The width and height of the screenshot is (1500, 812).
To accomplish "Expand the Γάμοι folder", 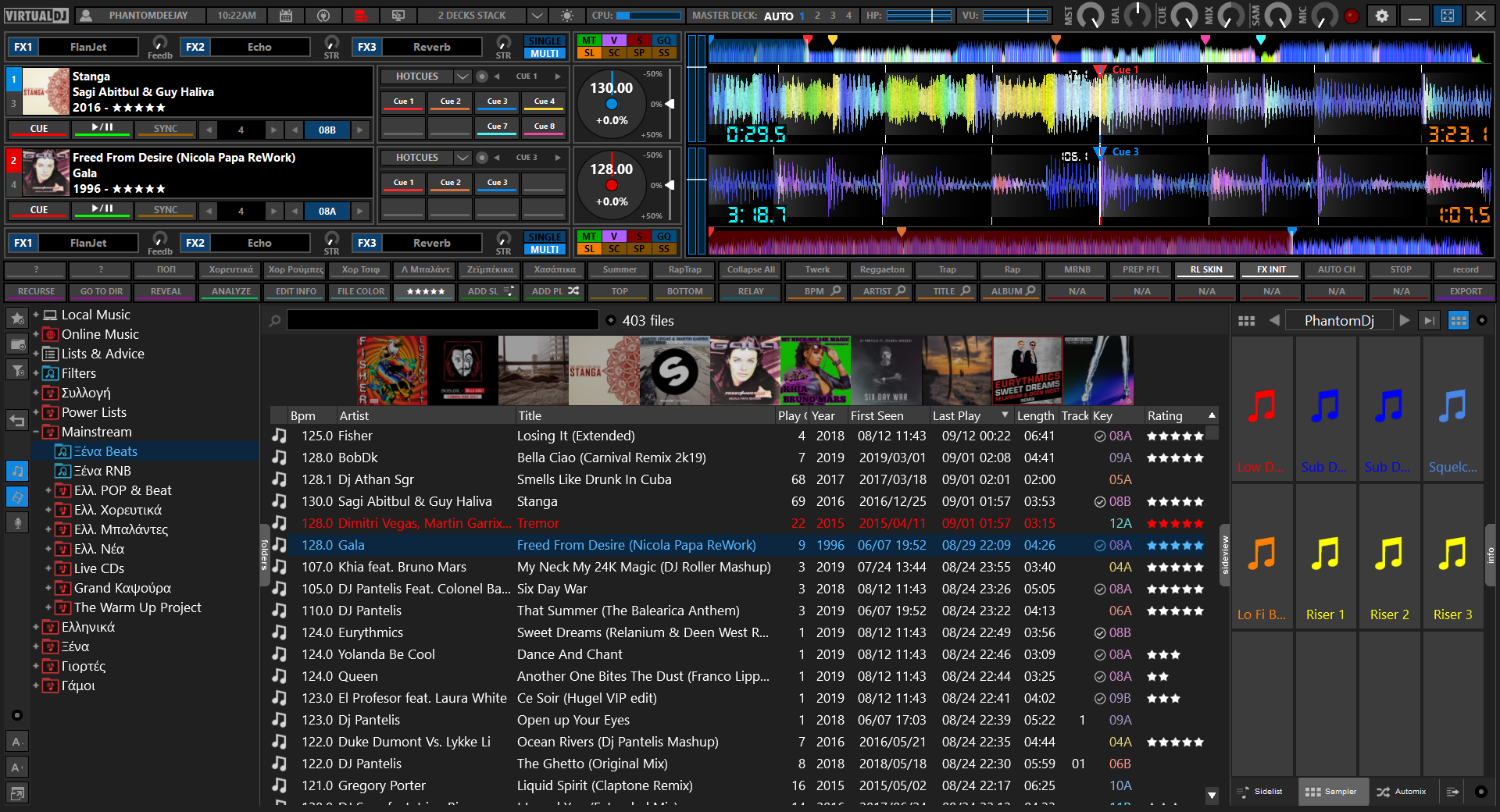I will click(x=36, y=686).
